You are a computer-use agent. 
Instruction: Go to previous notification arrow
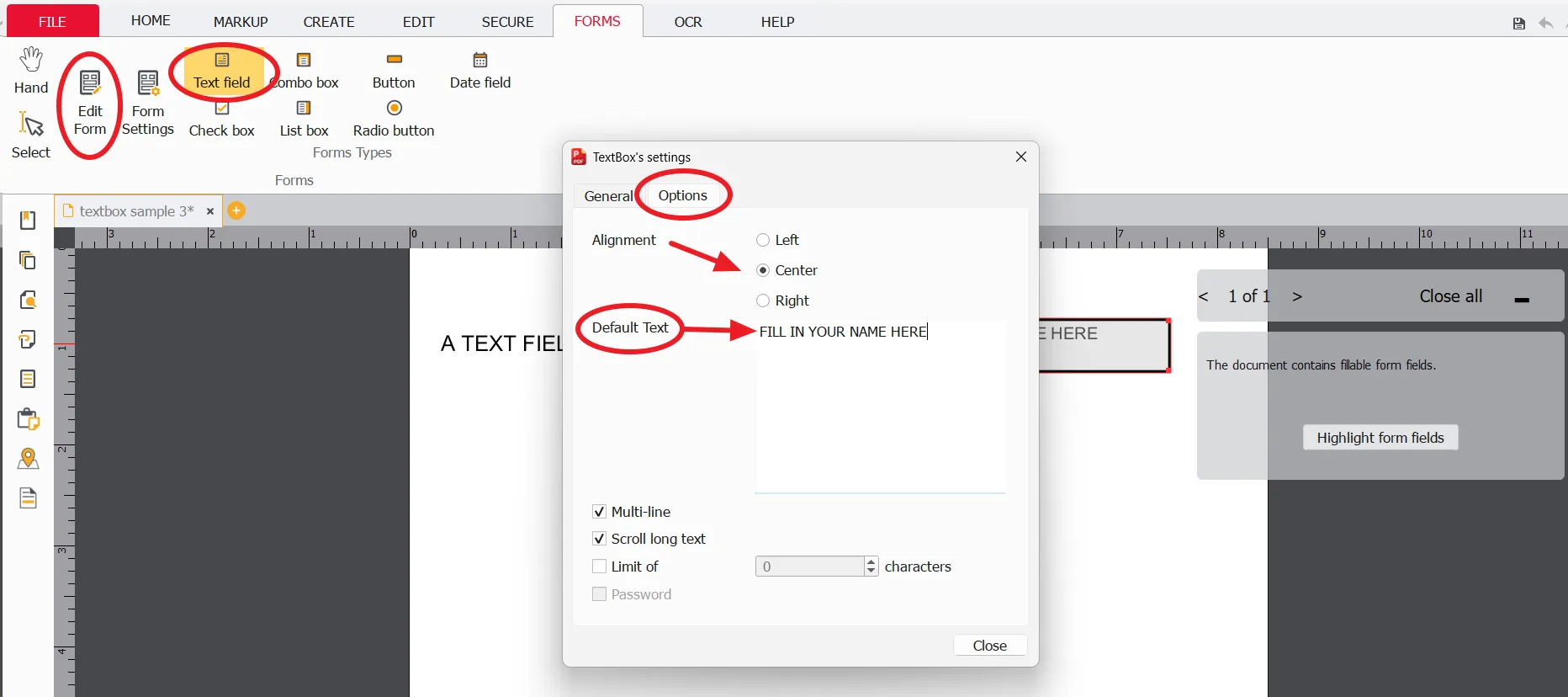point(1204,296)
